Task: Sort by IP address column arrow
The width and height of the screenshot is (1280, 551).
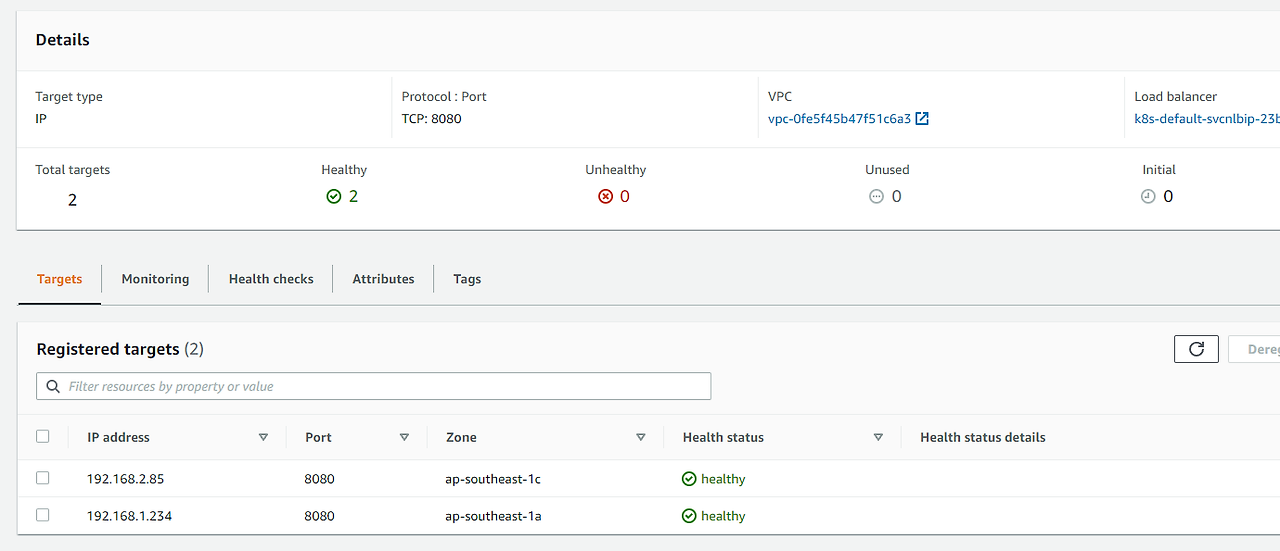Action: pos(263,437)
